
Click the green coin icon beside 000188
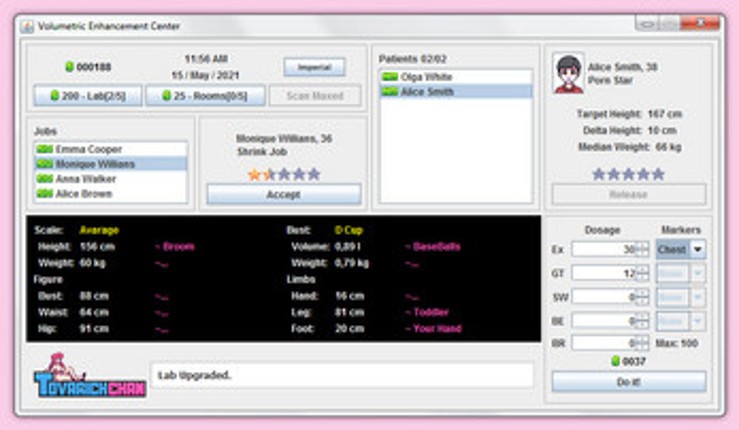(70, 67)
